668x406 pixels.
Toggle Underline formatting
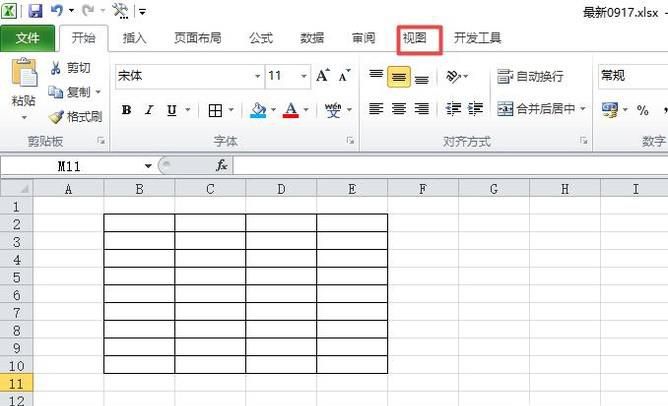tap(172, 110)
